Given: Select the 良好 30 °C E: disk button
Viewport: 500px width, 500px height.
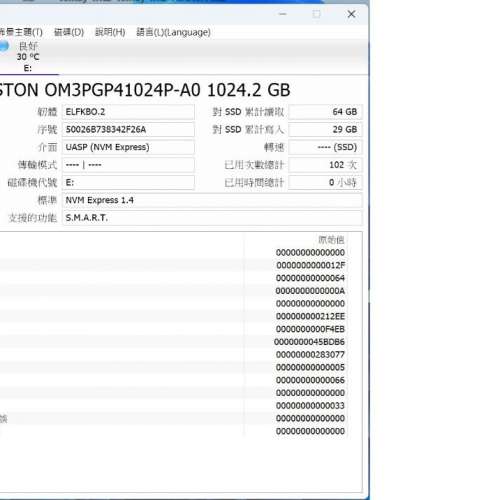Looking at the screenshot, I should point(28,57).
